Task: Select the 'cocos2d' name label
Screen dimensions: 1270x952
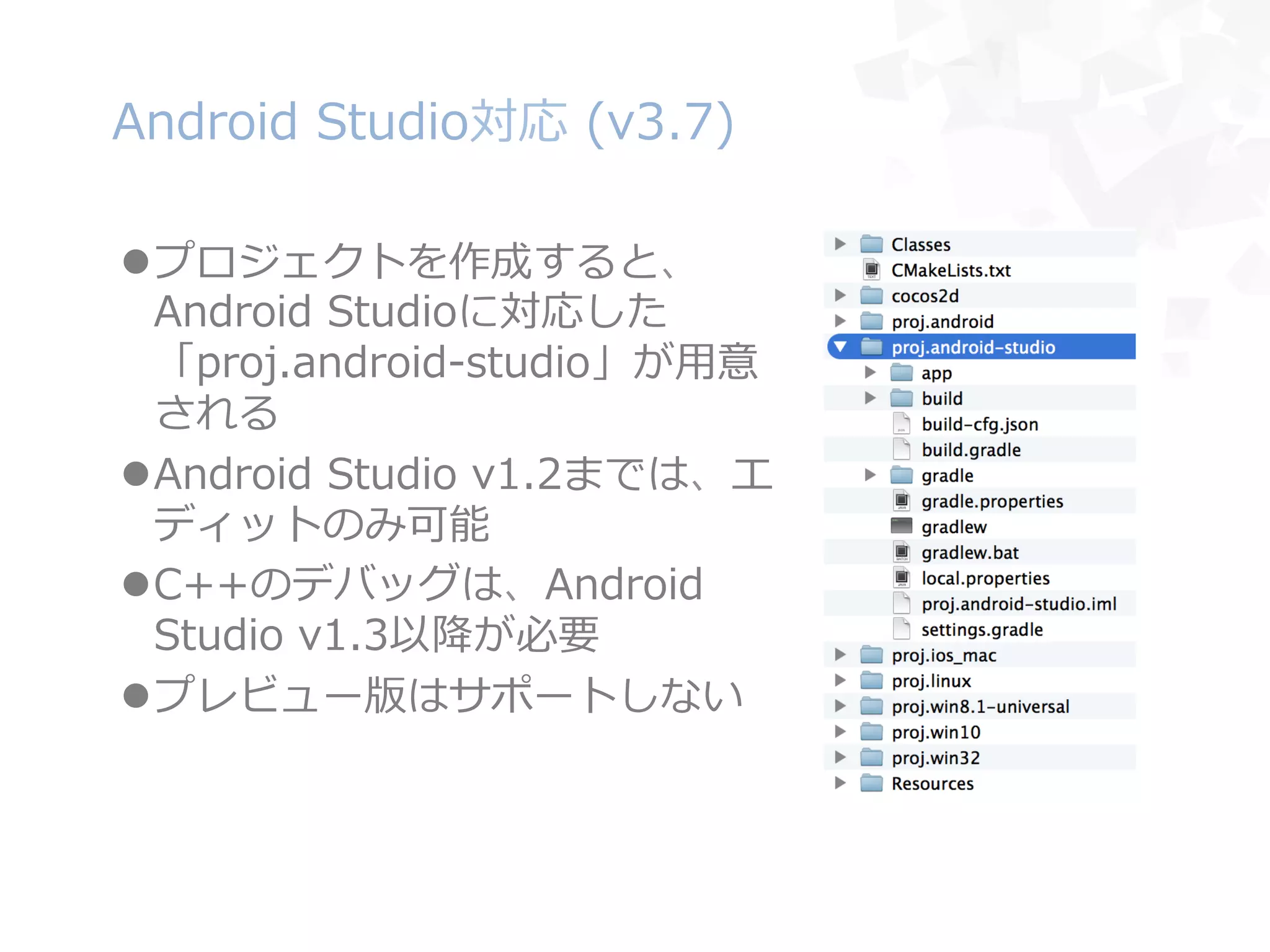Action: [x=925, y=296]
